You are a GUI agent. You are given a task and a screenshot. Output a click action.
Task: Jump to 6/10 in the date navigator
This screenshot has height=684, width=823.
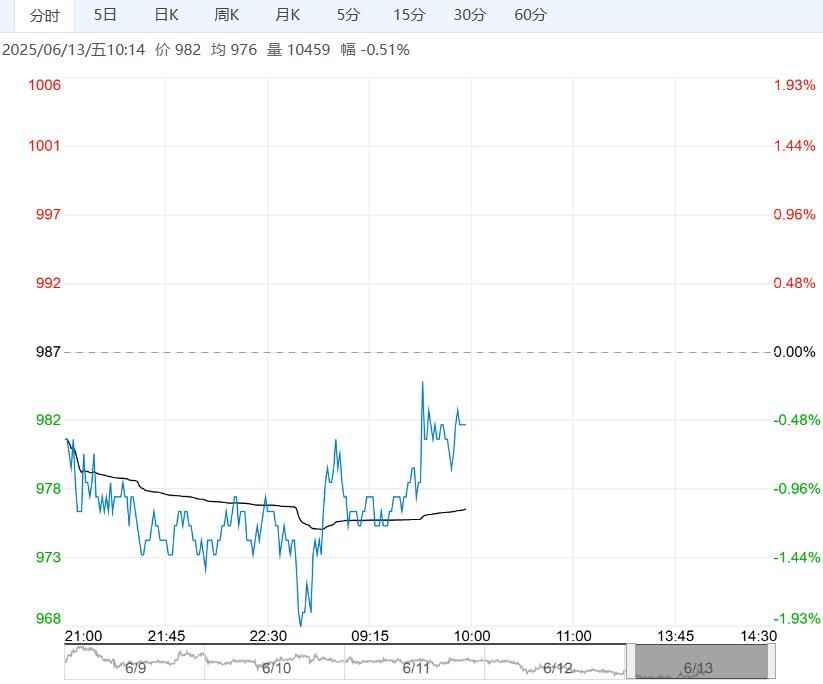[x=275, y=662]
